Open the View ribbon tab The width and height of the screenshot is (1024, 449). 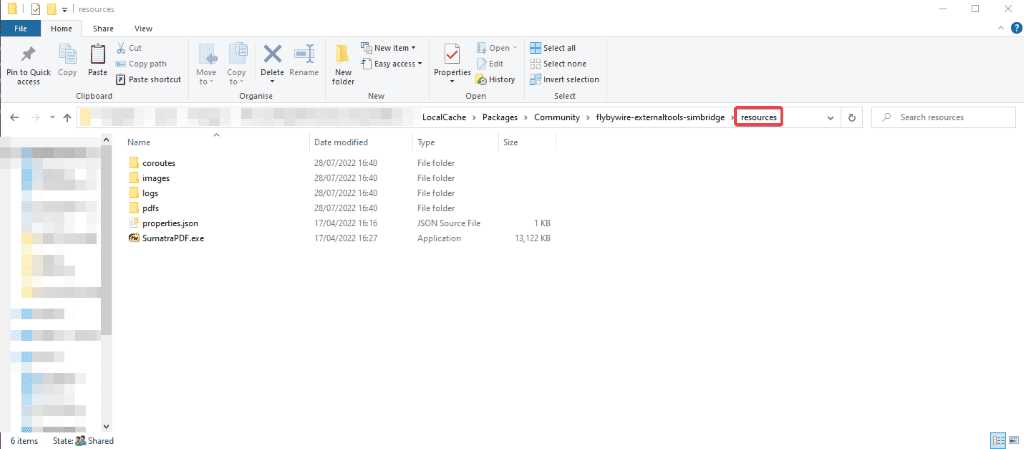pyautogui.click(x=143, y=29)
